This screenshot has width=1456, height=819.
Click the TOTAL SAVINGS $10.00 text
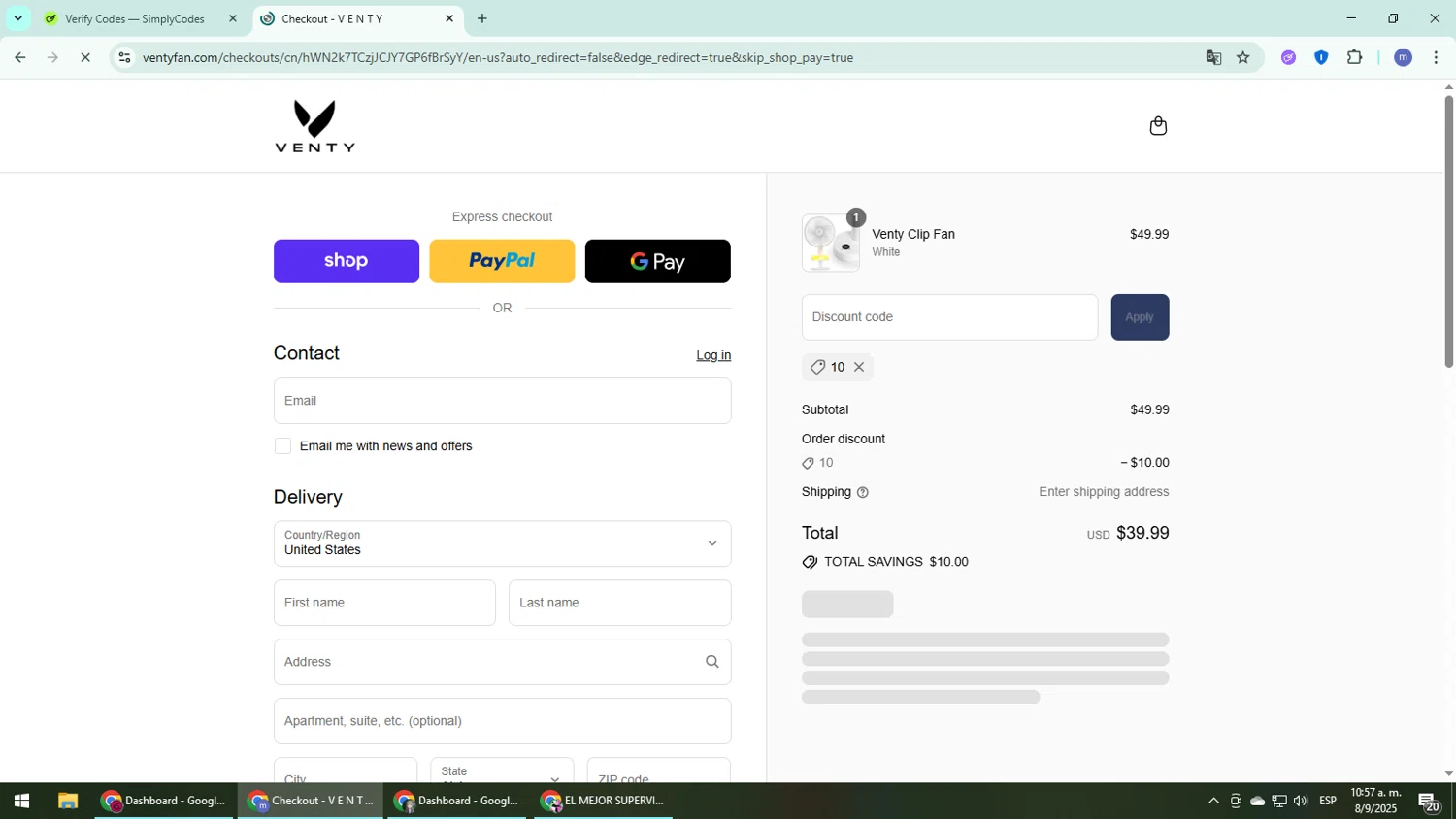(x=896, y=562)
